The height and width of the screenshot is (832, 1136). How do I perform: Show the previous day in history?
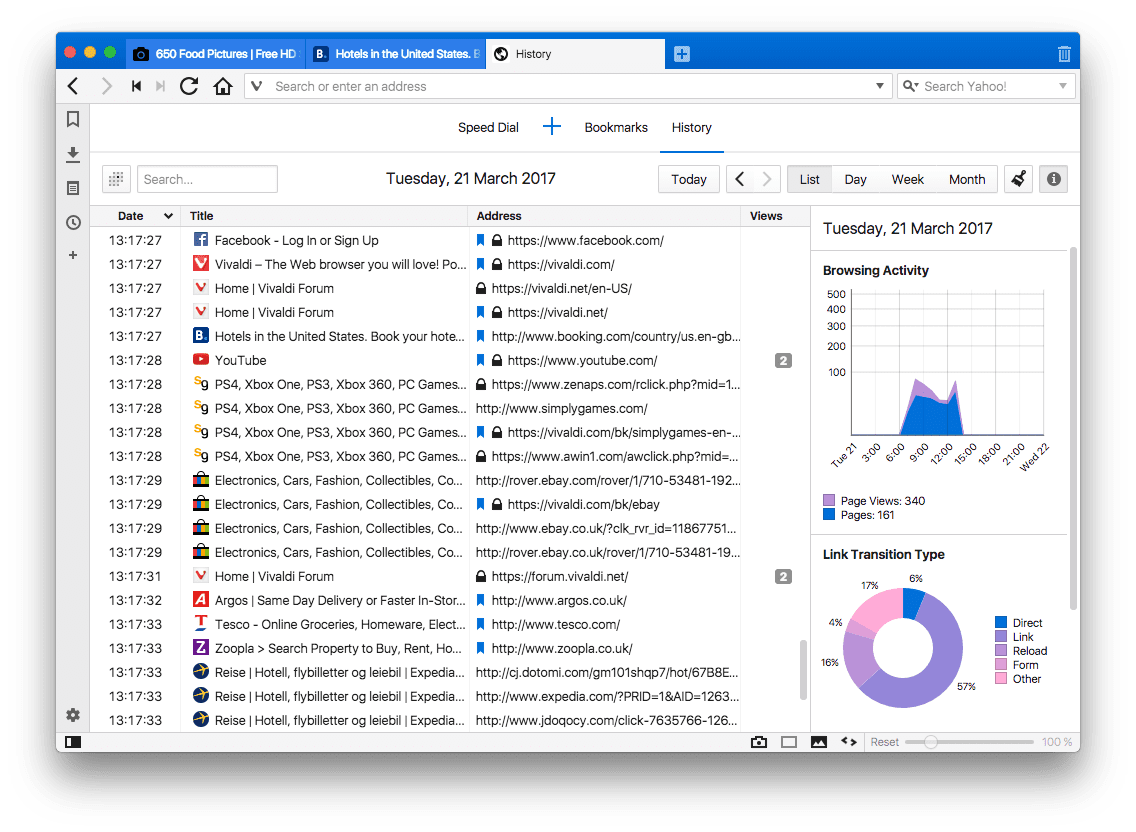(740, 179)
